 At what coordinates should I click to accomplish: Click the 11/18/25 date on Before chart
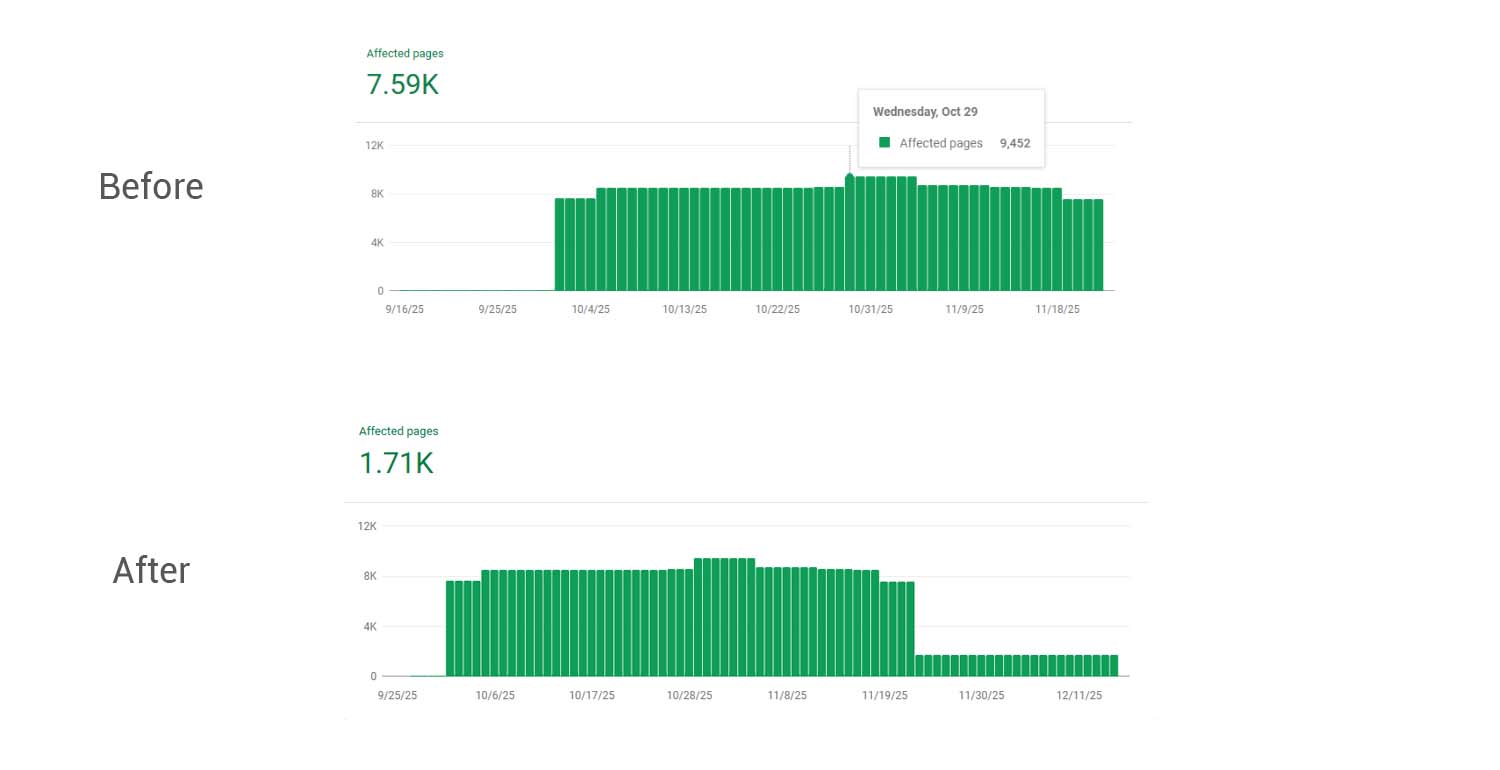pyautogui.click(x=1057, y=310)
